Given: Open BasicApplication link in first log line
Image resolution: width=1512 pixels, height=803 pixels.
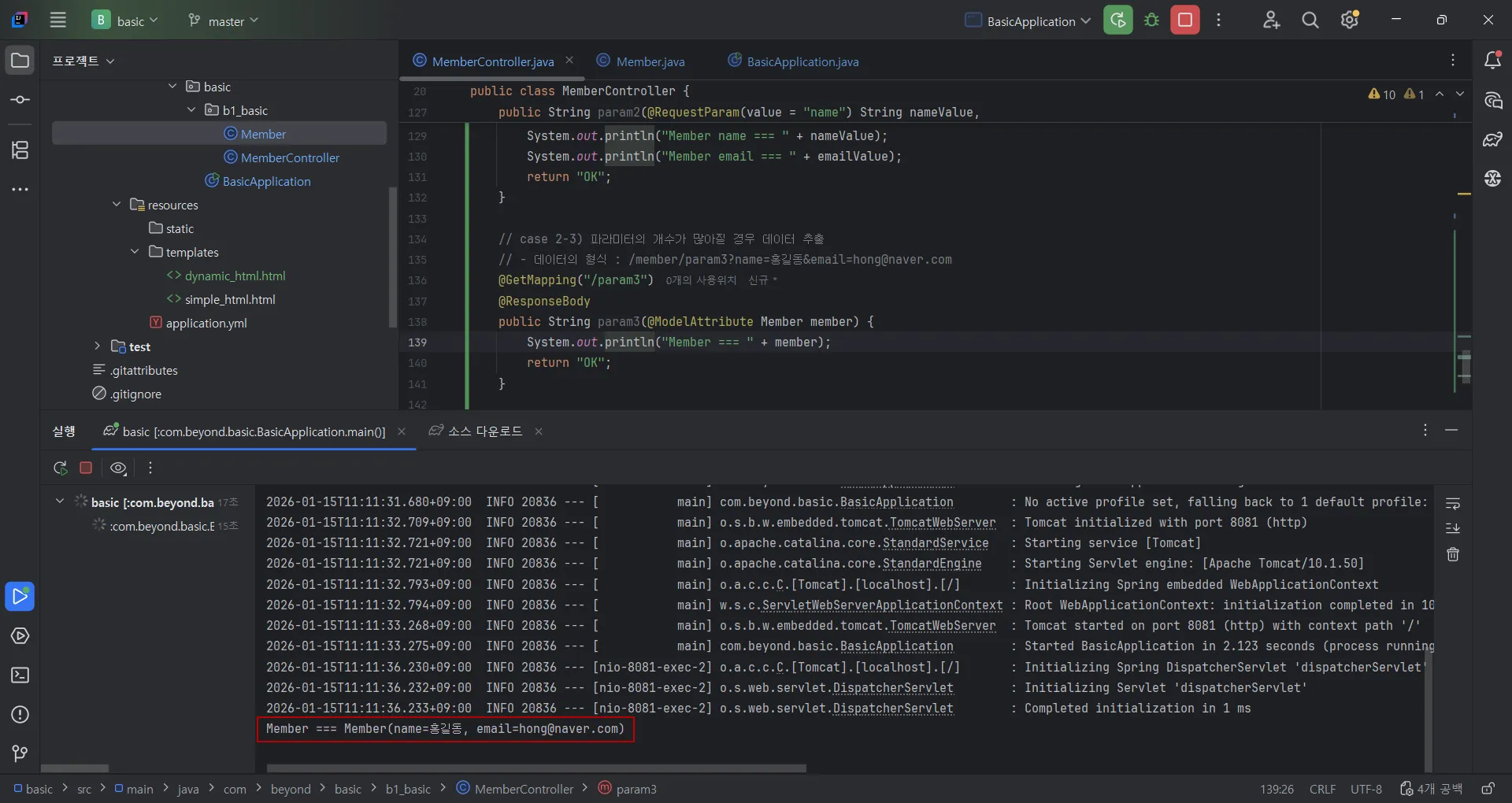Looking at the screenshot, I should click(x=896, y=502).
